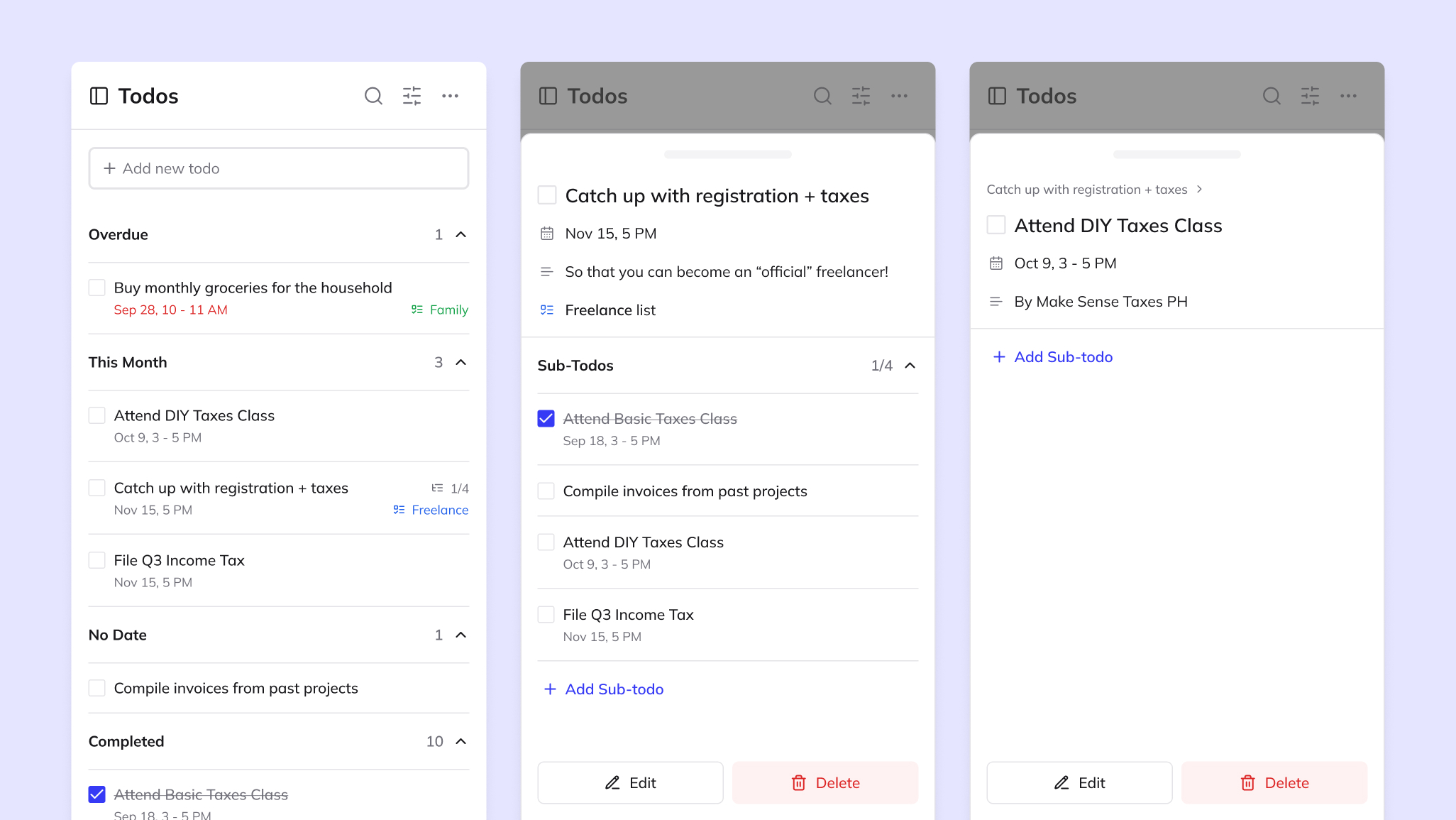
Task: Check Compile invoices from past projects sub-todo
Action: click(x=546, y=491)
